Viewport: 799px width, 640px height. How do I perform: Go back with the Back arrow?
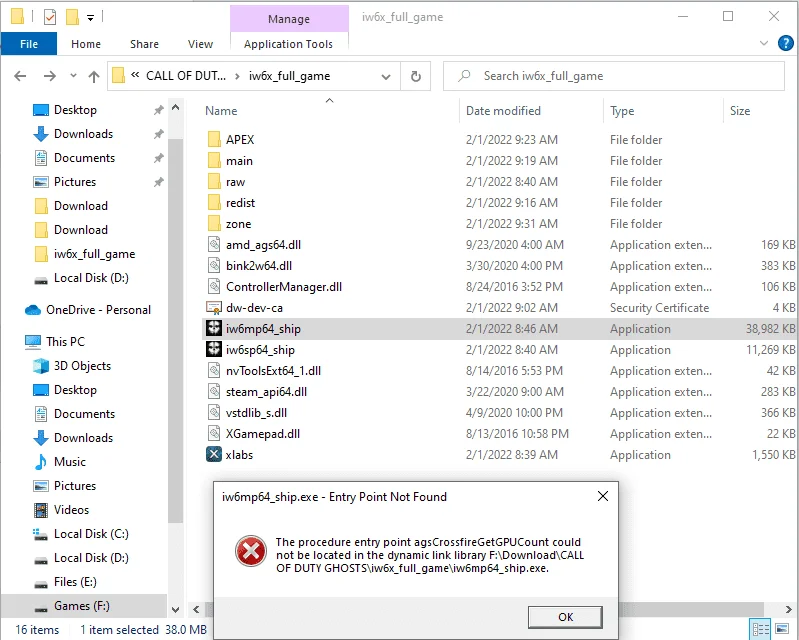[x=20, y=76]
